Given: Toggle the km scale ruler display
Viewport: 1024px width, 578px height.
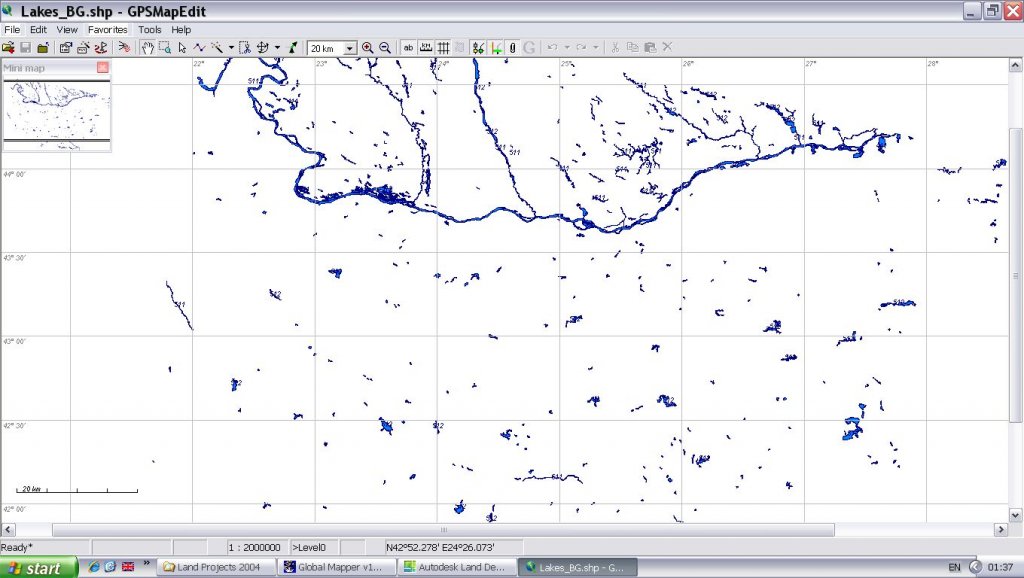Looking at the screenshot, I should [426, 47].
